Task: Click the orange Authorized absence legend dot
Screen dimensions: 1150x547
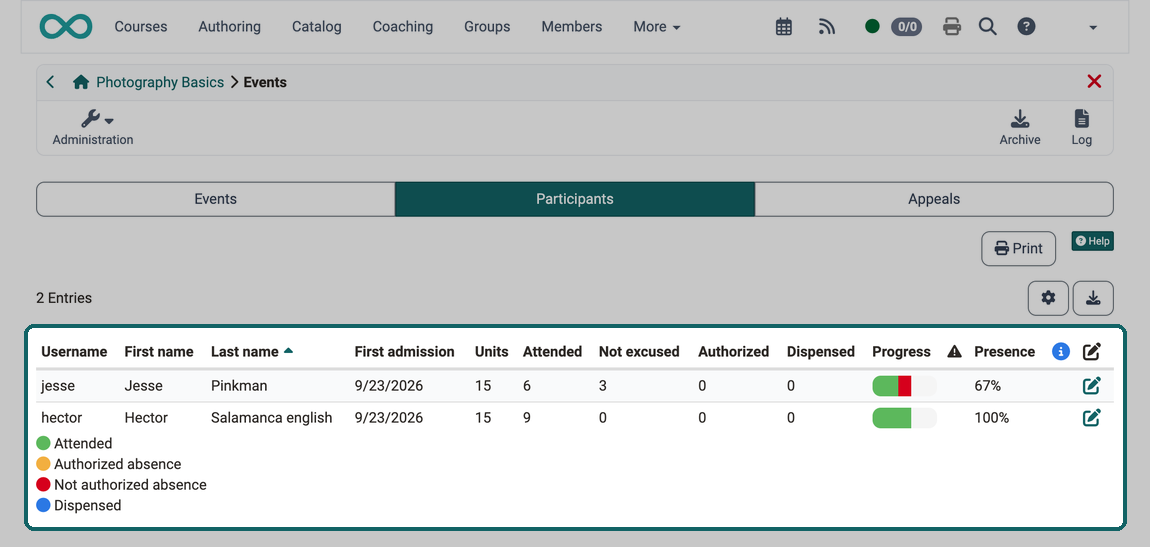Action: pos(43,464)
